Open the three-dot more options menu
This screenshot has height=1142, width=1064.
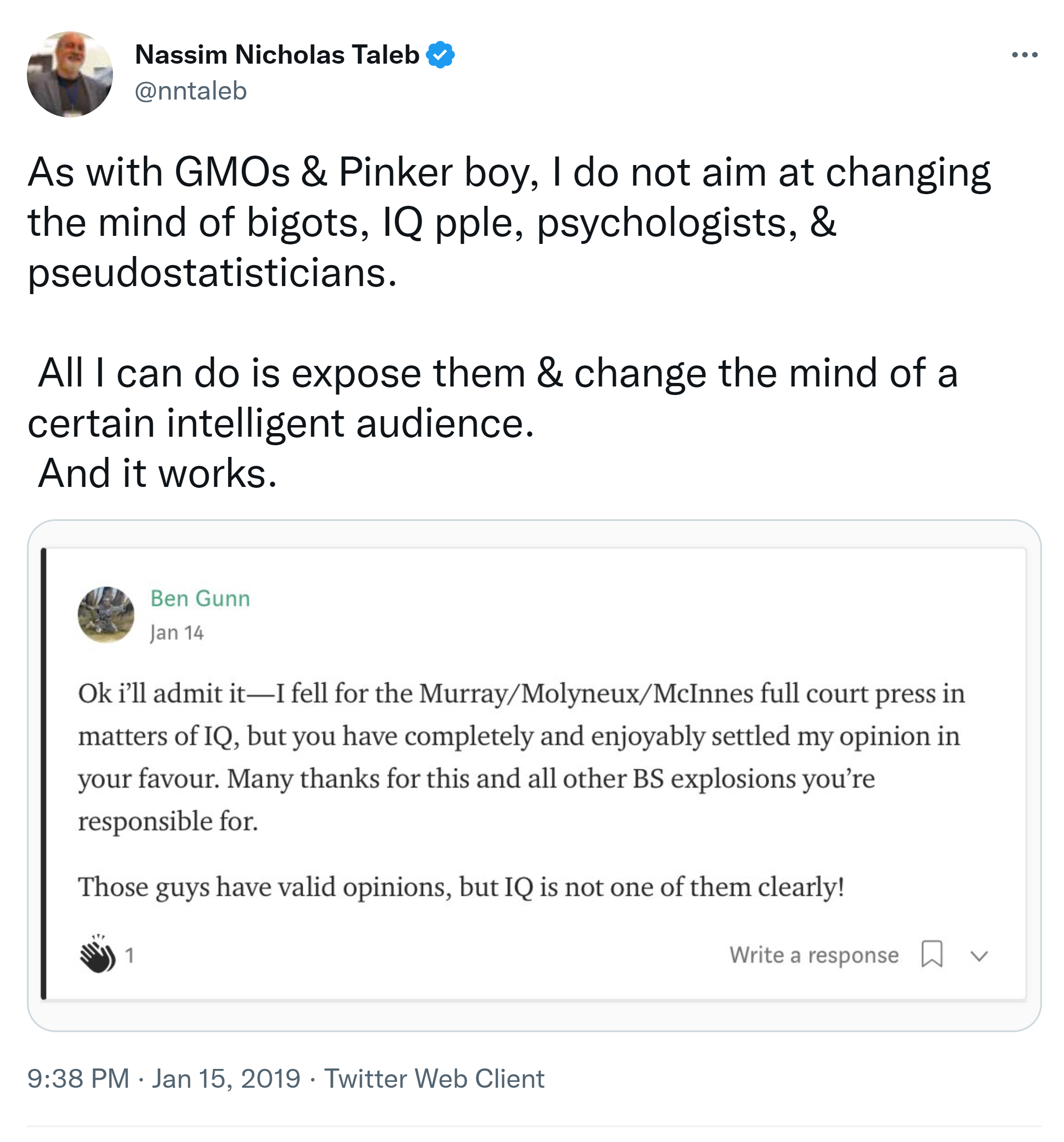tap(1025, 55)
